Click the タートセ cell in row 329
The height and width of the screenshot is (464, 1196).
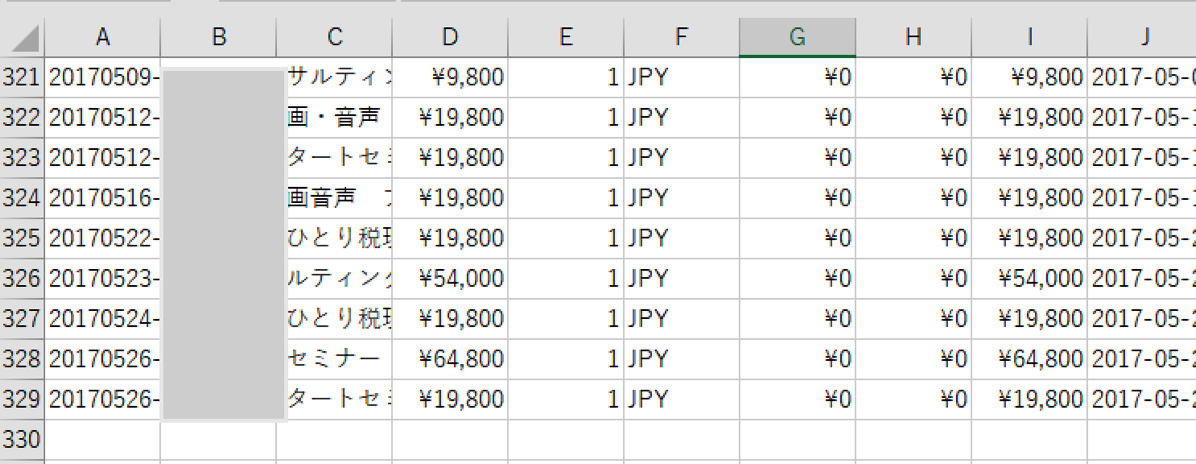tap(339, 399)
